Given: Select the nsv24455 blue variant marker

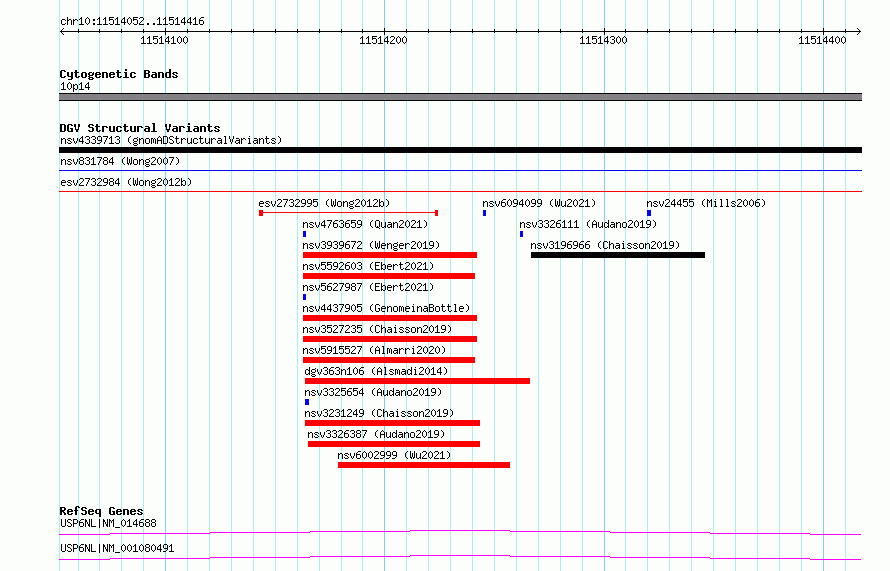Looking at the screenshot, I should click(649, 213).
